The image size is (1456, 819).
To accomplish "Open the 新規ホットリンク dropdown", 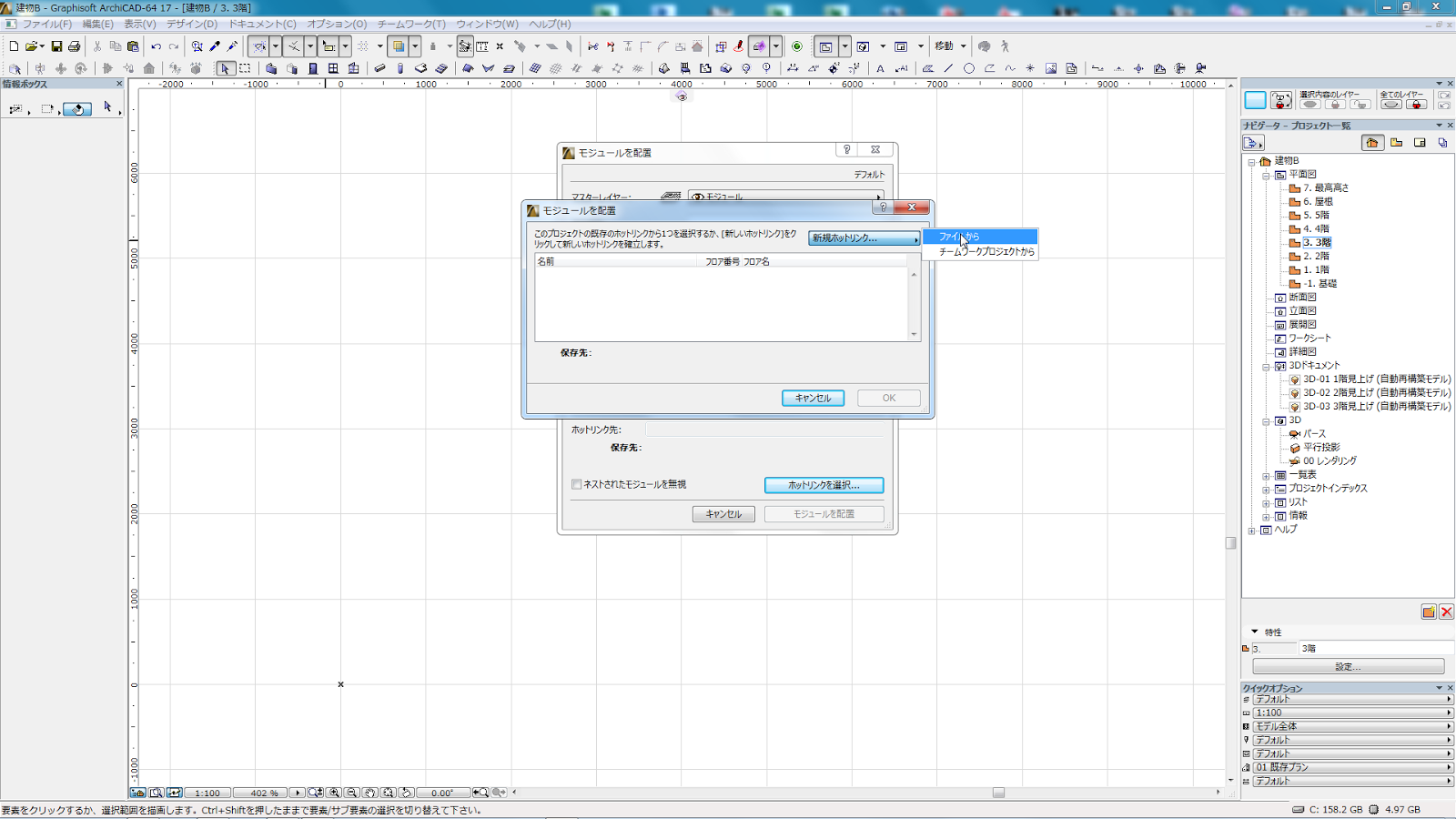I will [x=864, y=238].
